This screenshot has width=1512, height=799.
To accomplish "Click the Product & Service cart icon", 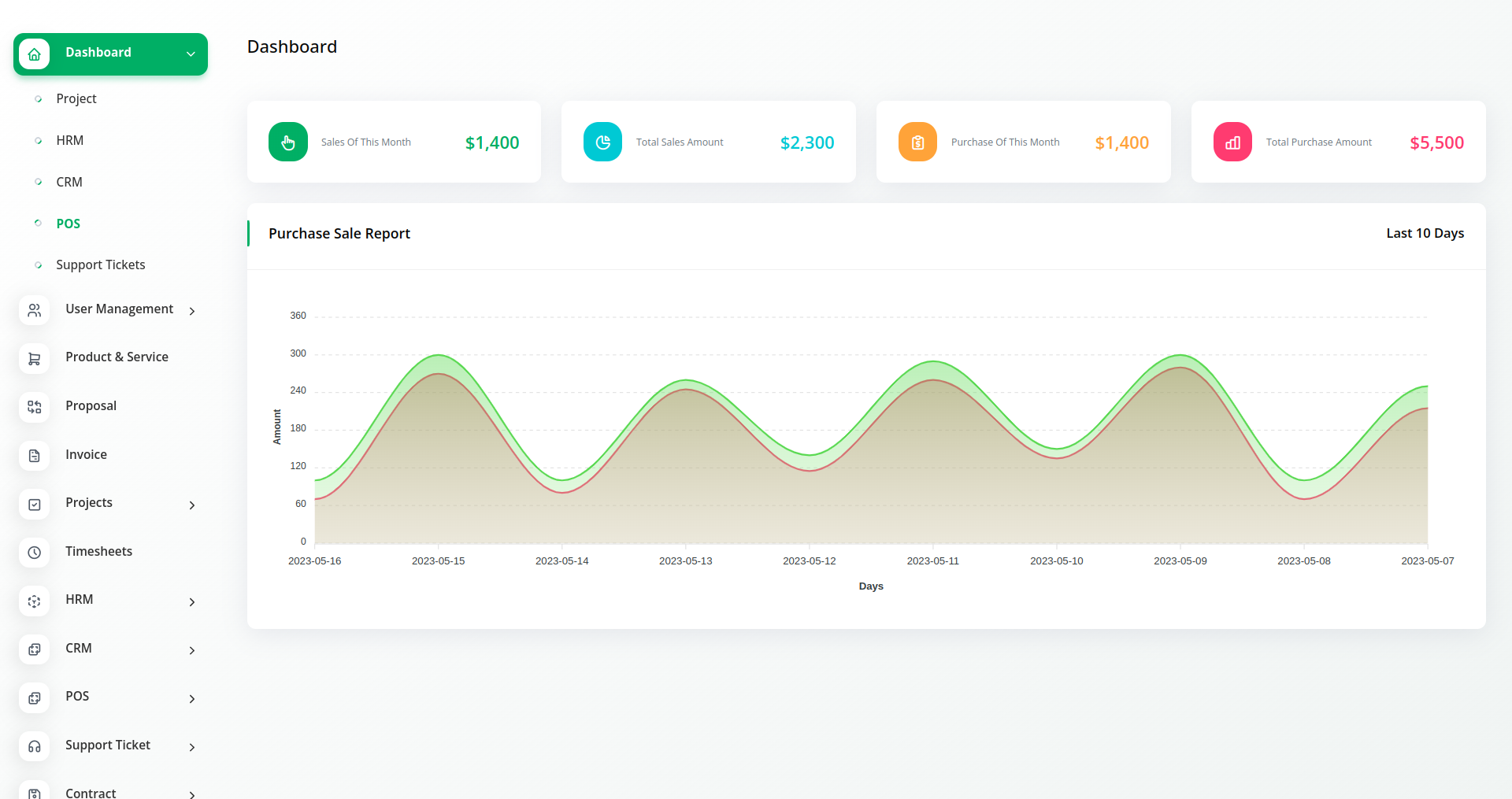I will pos(34,359).
